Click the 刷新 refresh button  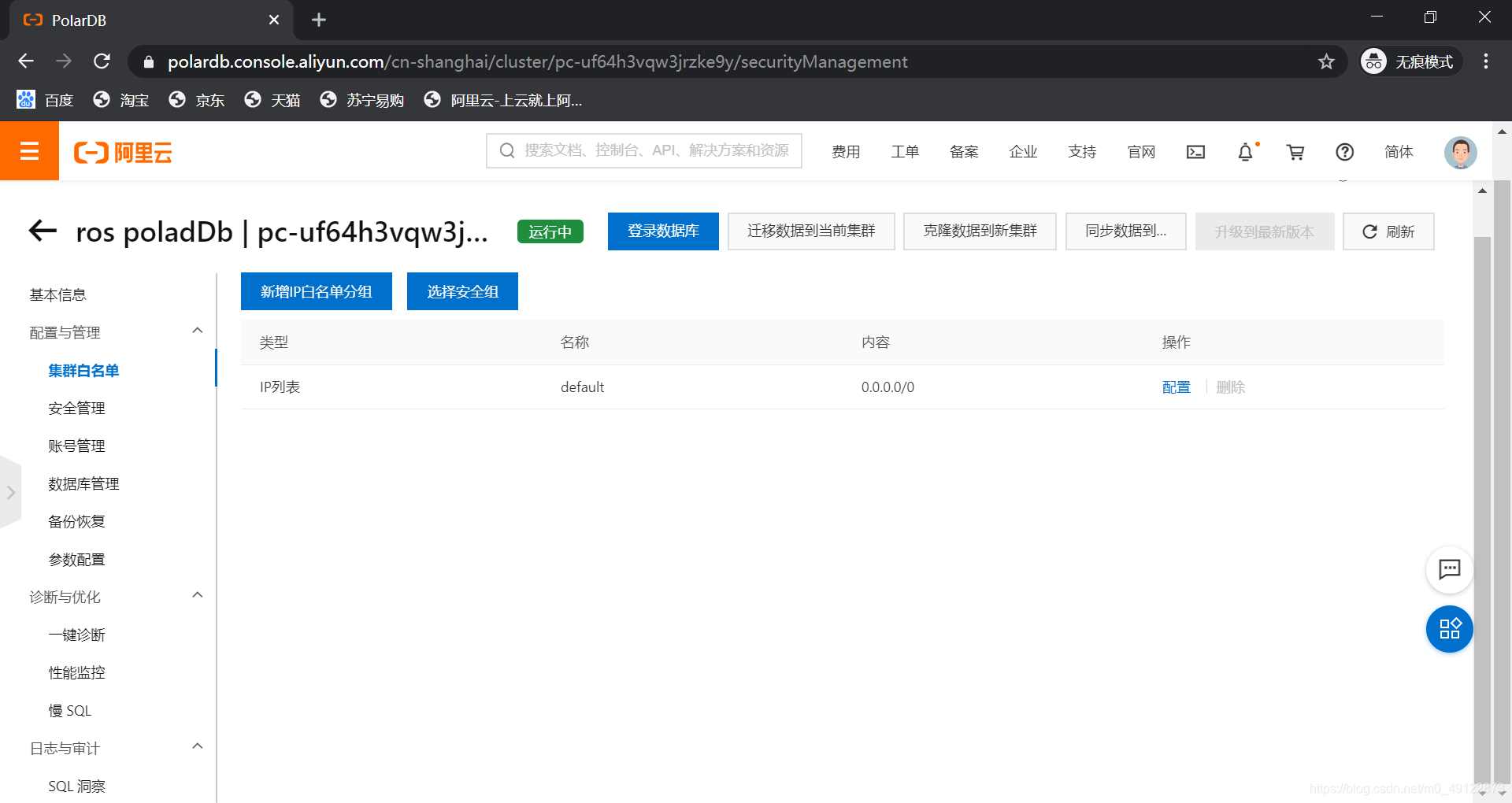click(1388, 231)
